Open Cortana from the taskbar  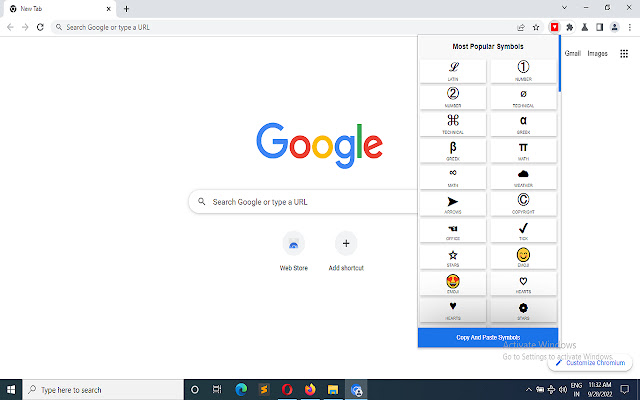(x=195, y=389)
